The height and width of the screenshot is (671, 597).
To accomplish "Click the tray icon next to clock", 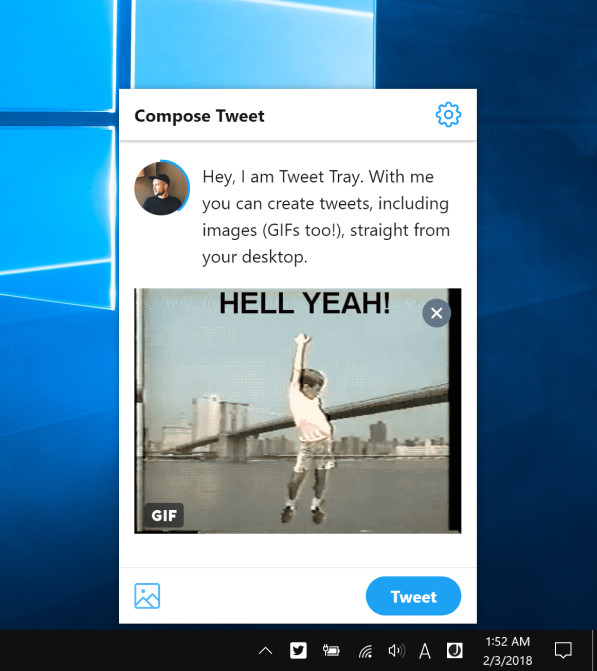I will point(454,650).
